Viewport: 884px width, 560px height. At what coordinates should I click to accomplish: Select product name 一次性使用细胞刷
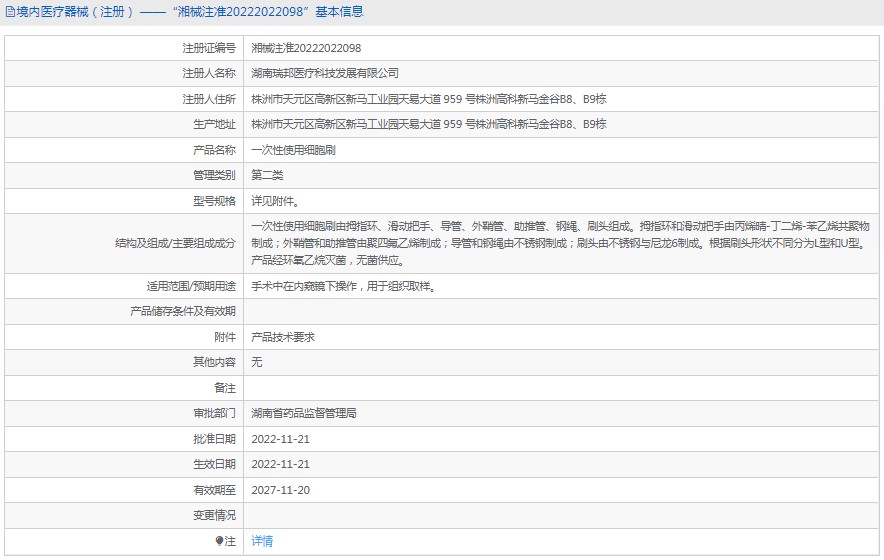(292, 150)
